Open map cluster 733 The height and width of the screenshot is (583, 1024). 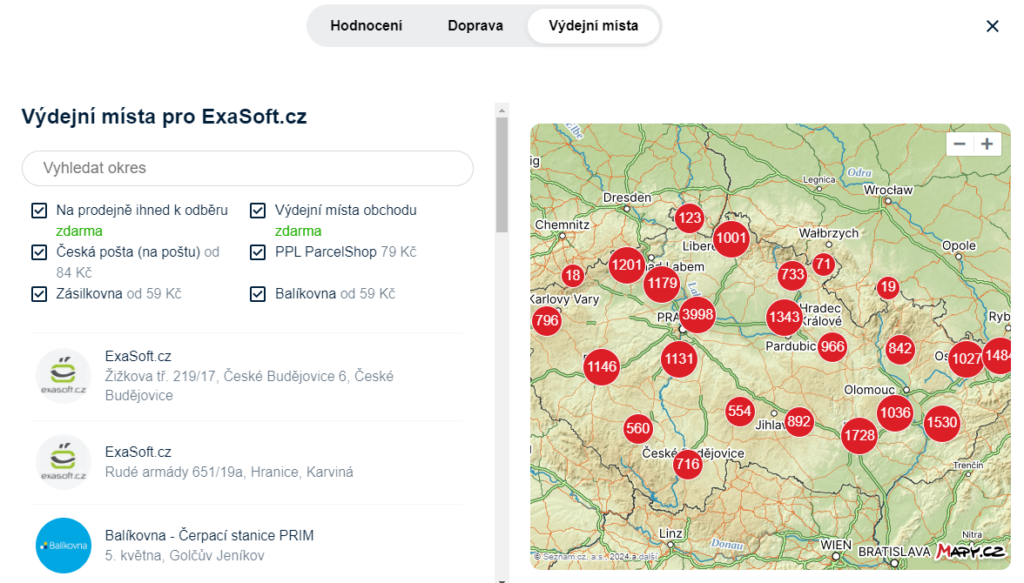tap(792, 275)
